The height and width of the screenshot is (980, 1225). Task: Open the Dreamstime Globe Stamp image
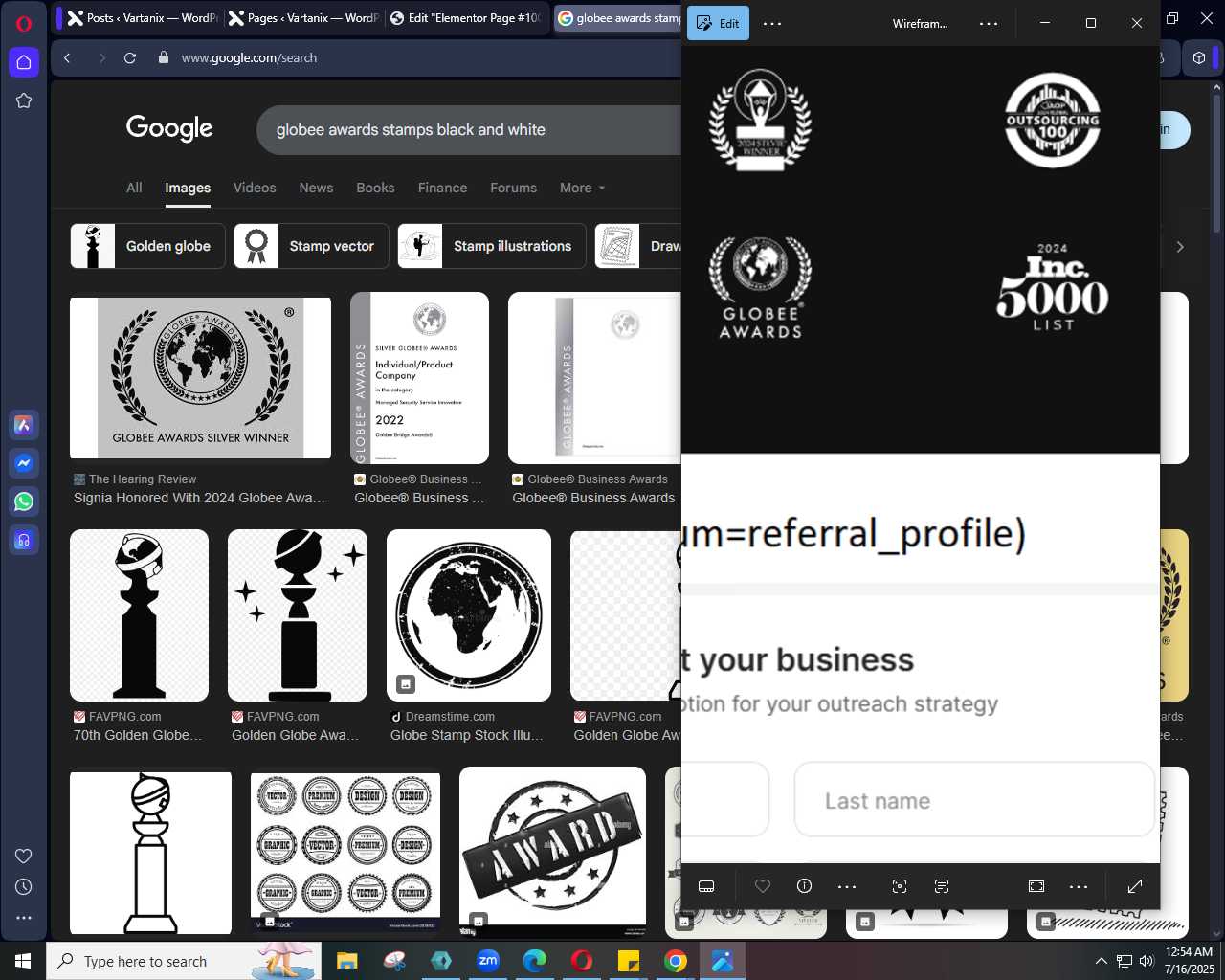pyautogui.click(x=469, y=615)
